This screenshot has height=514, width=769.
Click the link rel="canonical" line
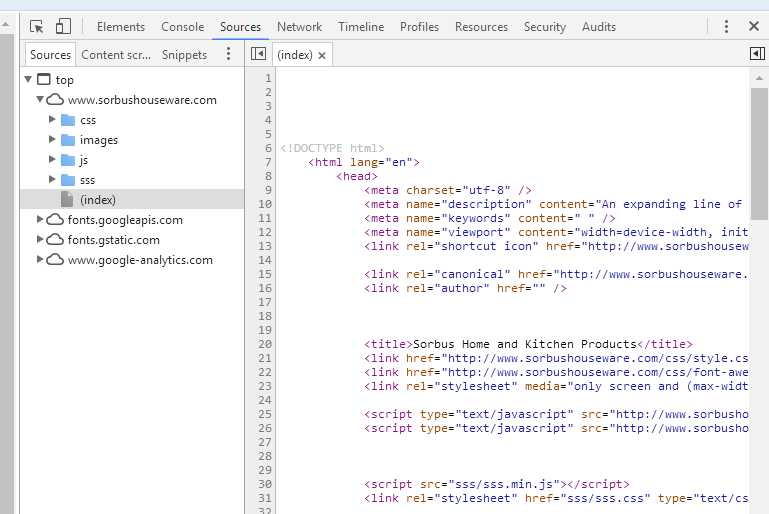(556, 274)
